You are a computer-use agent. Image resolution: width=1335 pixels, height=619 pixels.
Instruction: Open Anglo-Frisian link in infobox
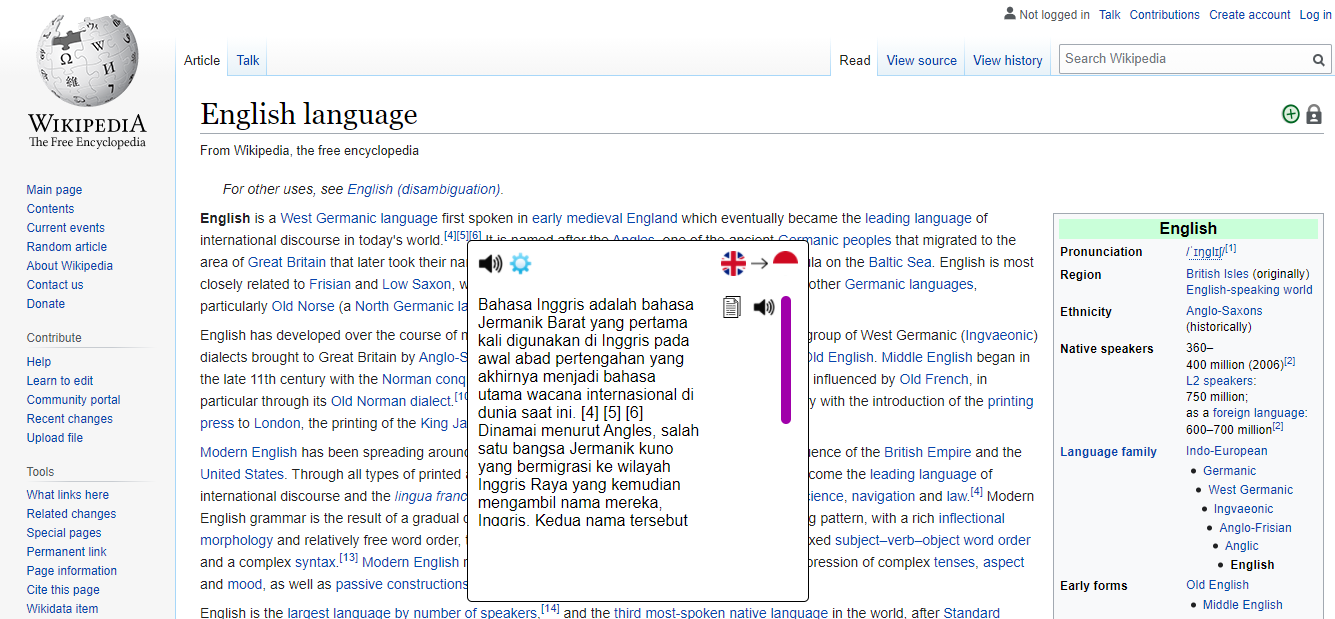(1255, 528)
